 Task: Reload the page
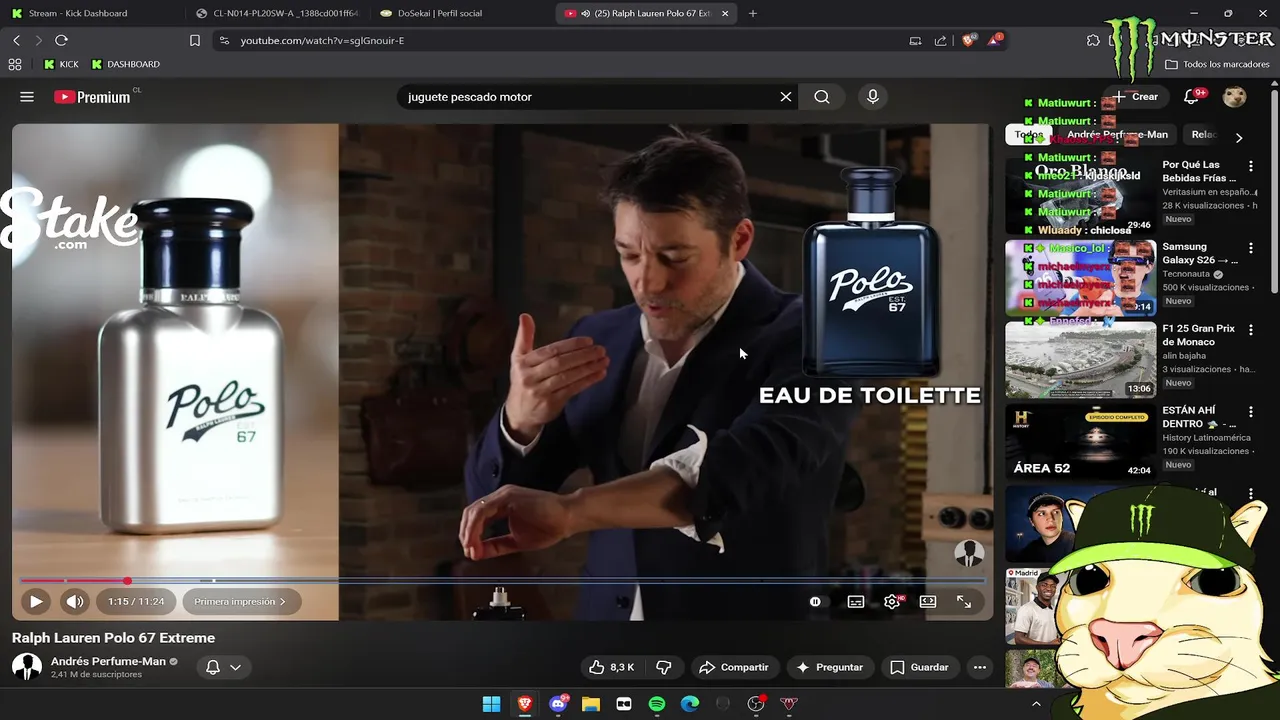pyautogui.click(x=61, y=40)
